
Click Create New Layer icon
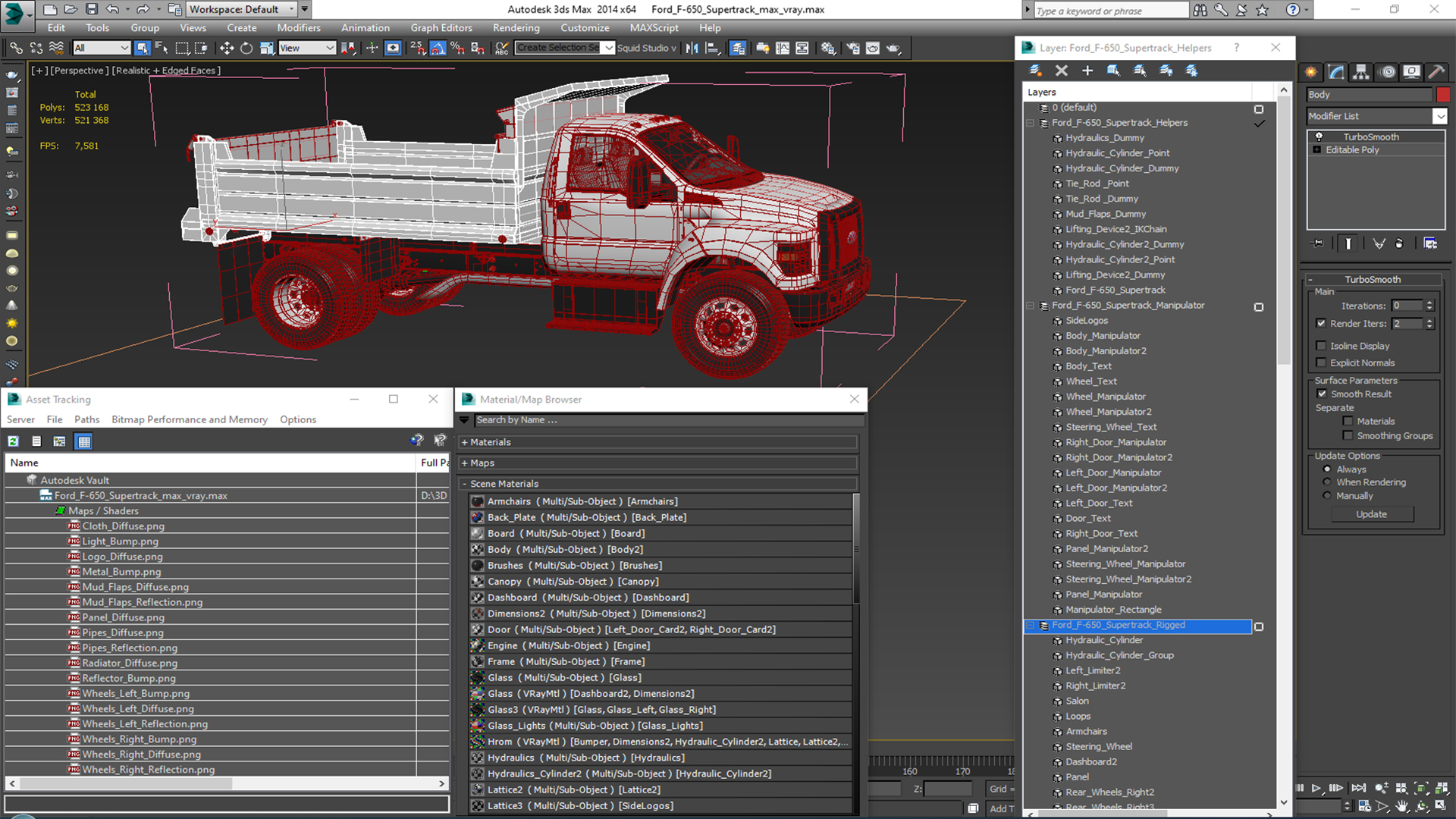point(1035,71)
